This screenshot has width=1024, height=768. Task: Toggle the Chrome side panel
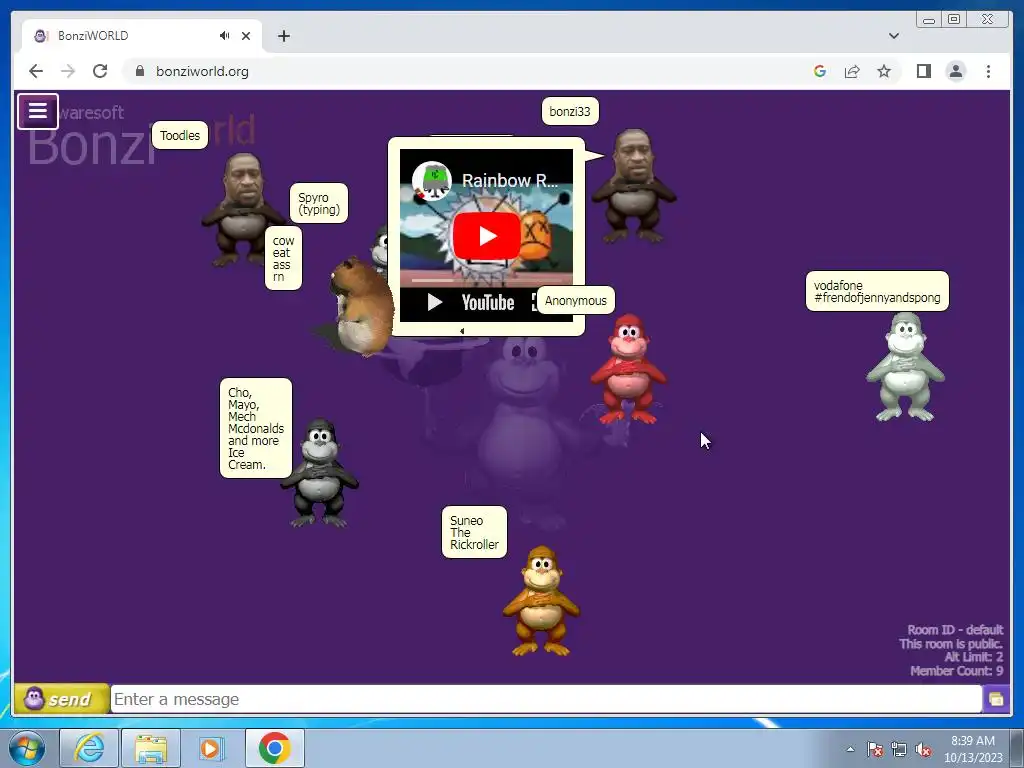923,71
